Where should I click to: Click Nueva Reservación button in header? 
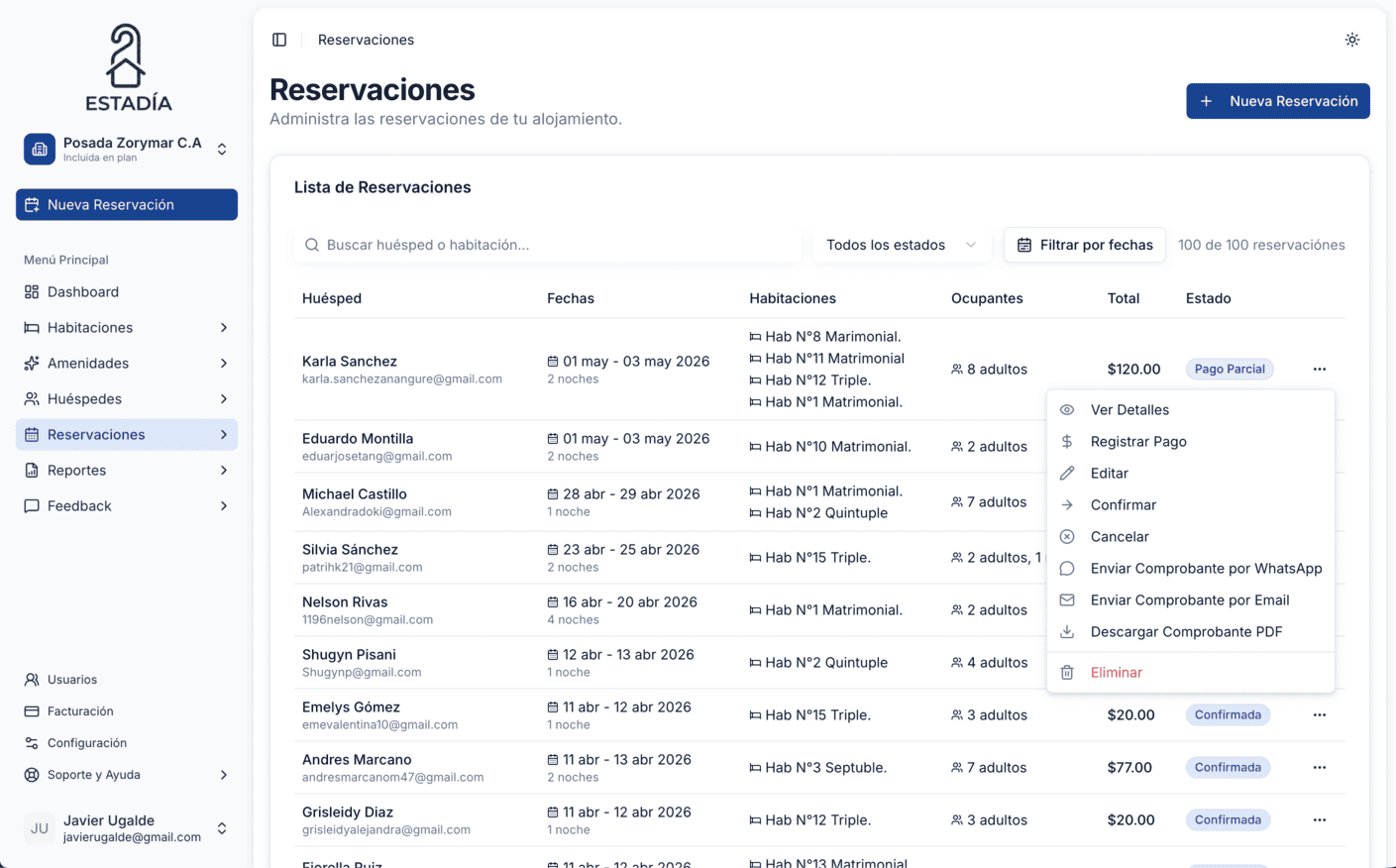1278,101
